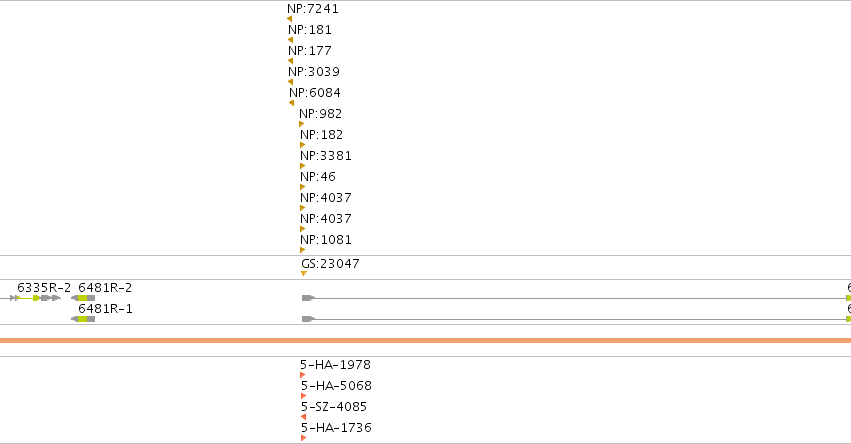Click the NP:181 feature label

click(x=309, y=30)
